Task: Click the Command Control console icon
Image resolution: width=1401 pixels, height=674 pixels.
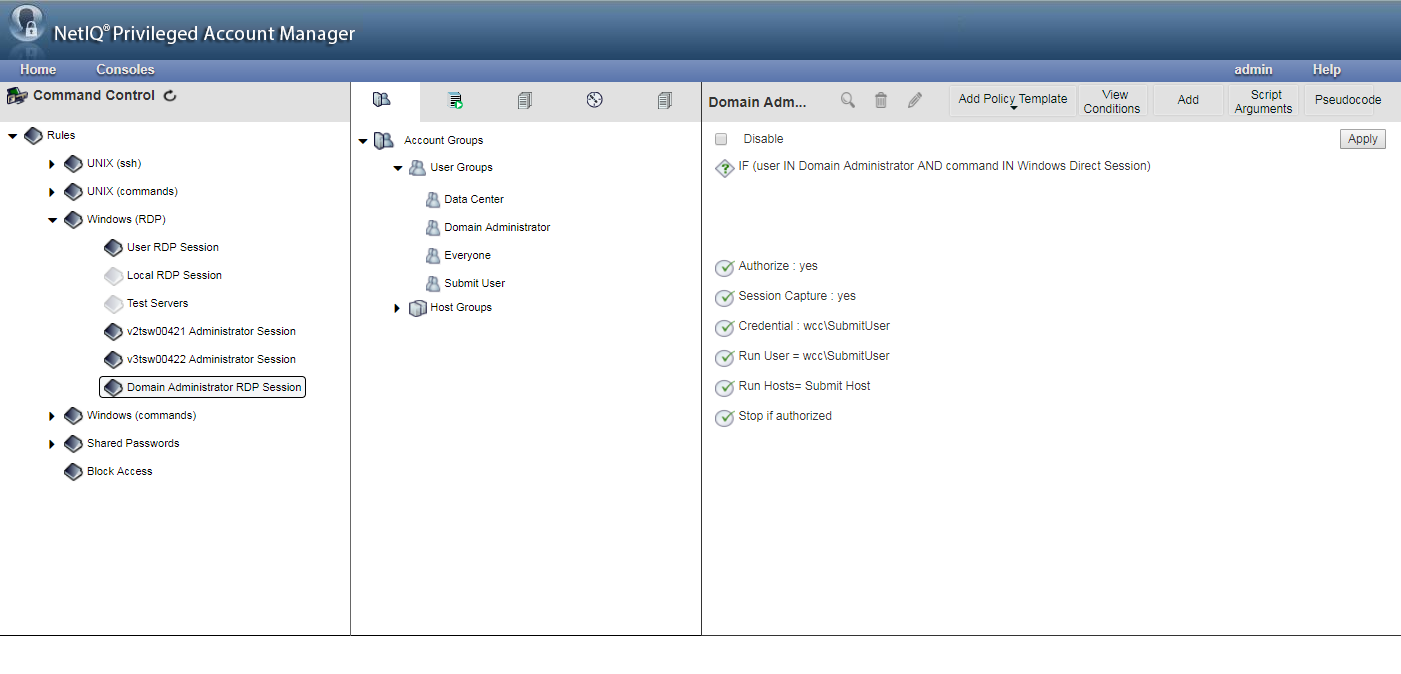Action: click(16, 96)
